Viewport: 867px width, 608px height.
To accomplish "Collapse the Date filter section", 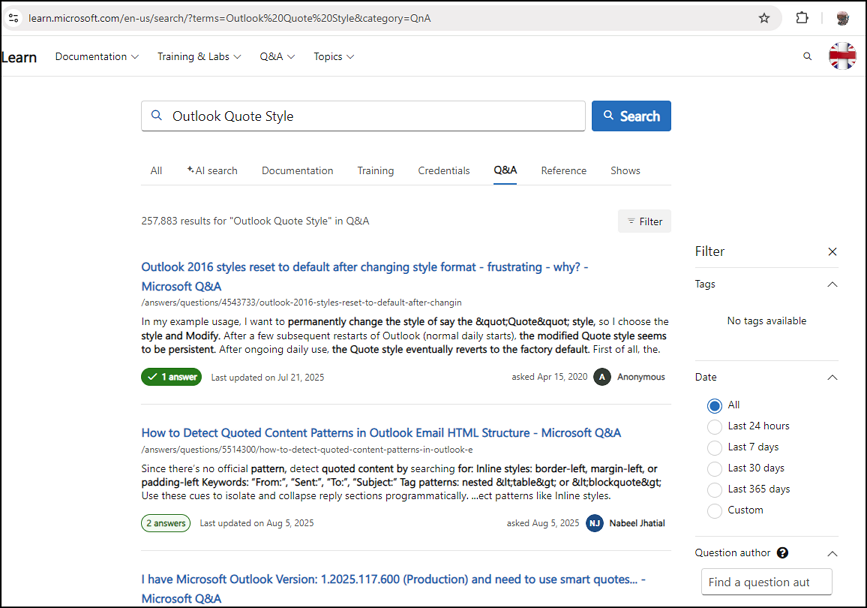I will (832, 378).
